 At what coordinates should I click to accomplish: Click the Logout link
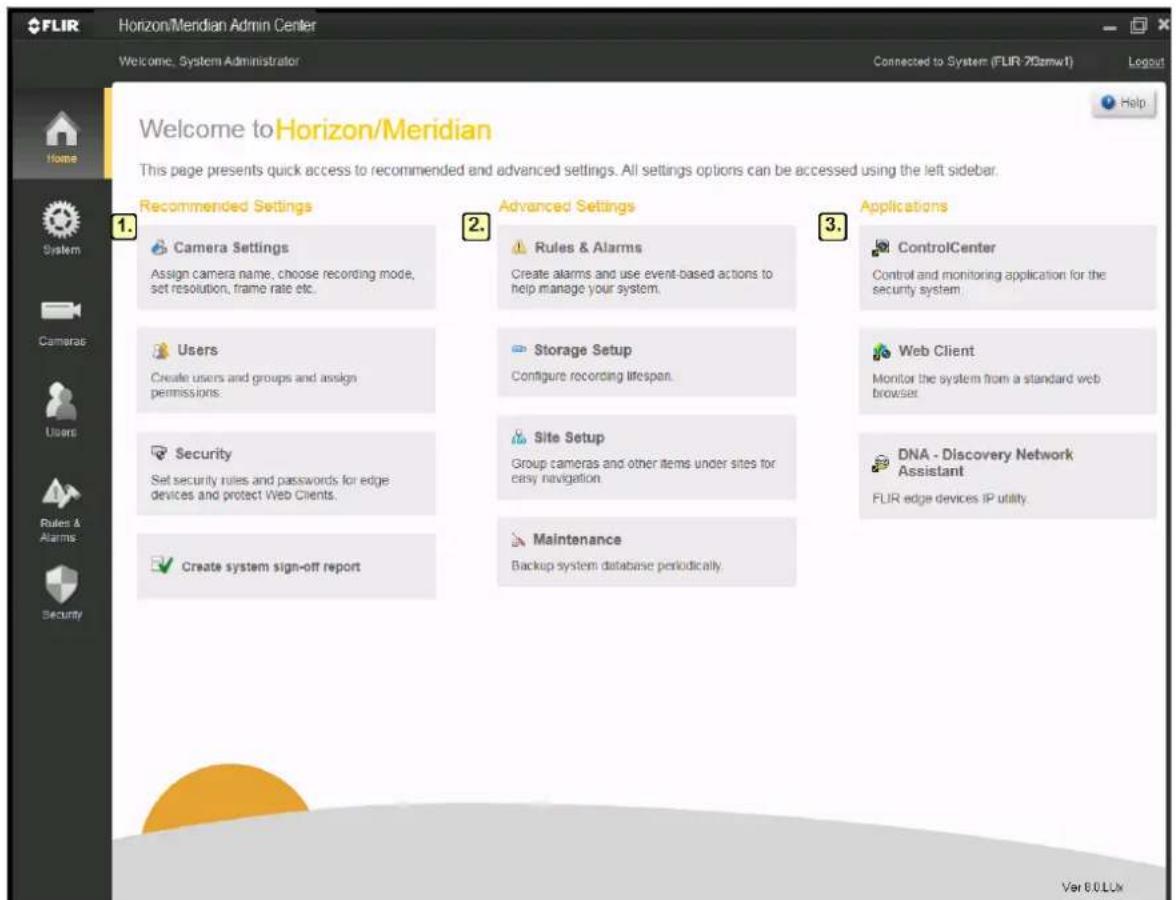click(x=1145, y=62)
